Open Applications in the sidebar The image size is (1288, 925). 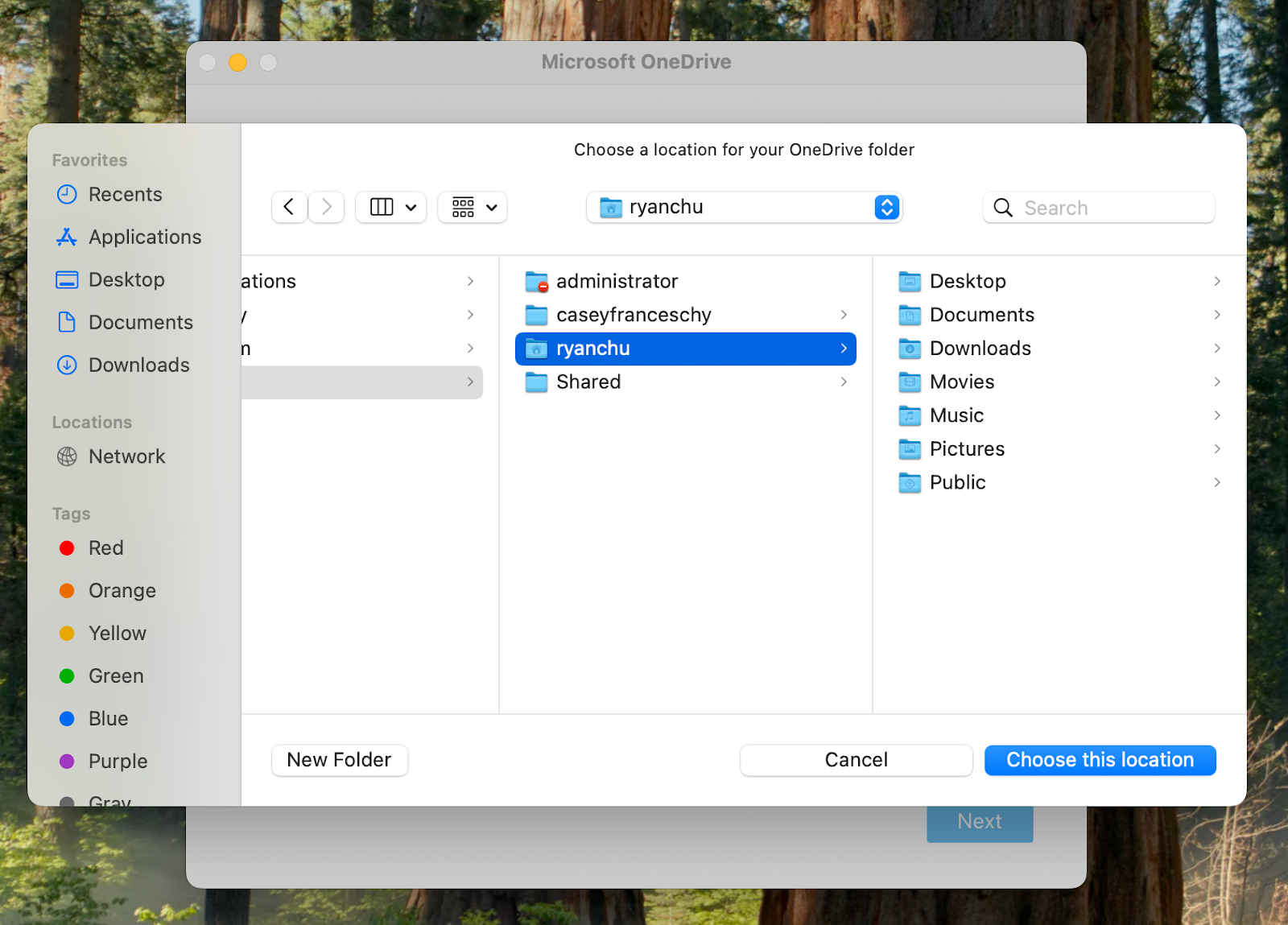click(129, 237)
